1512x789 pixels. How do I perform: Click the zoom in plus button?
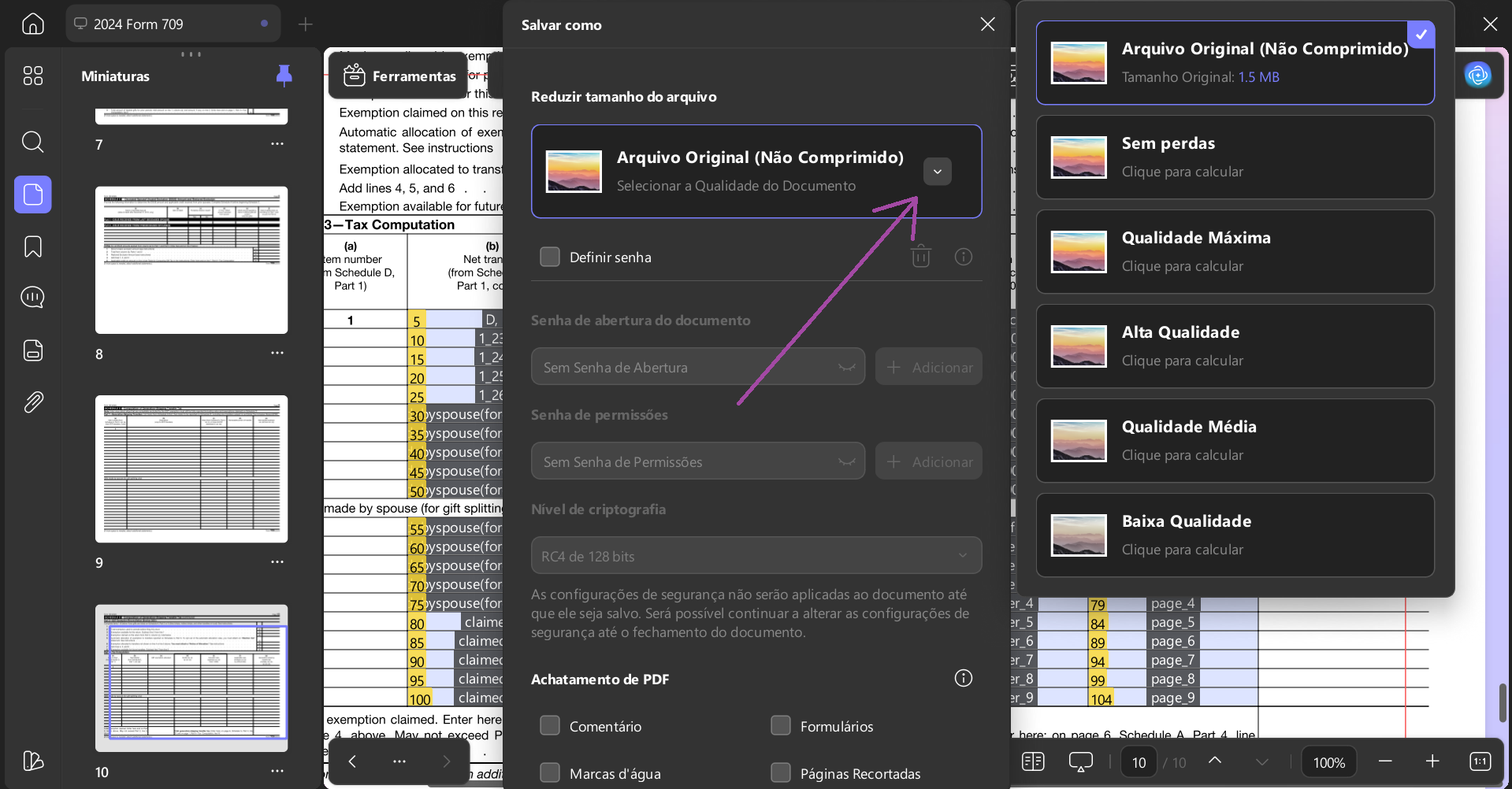(1432, 761)
